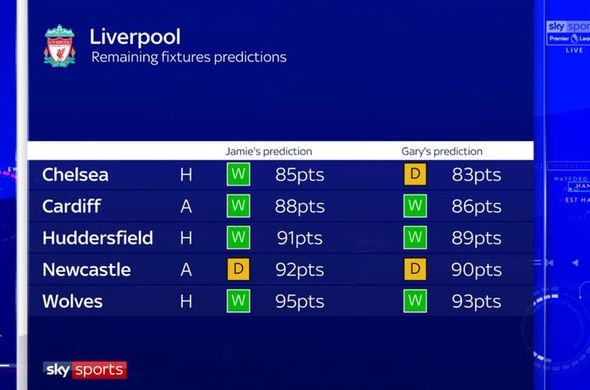Click the Newcastle away indicator A
The height and width of the screenshot is (390, 590).
click(186, 270)
